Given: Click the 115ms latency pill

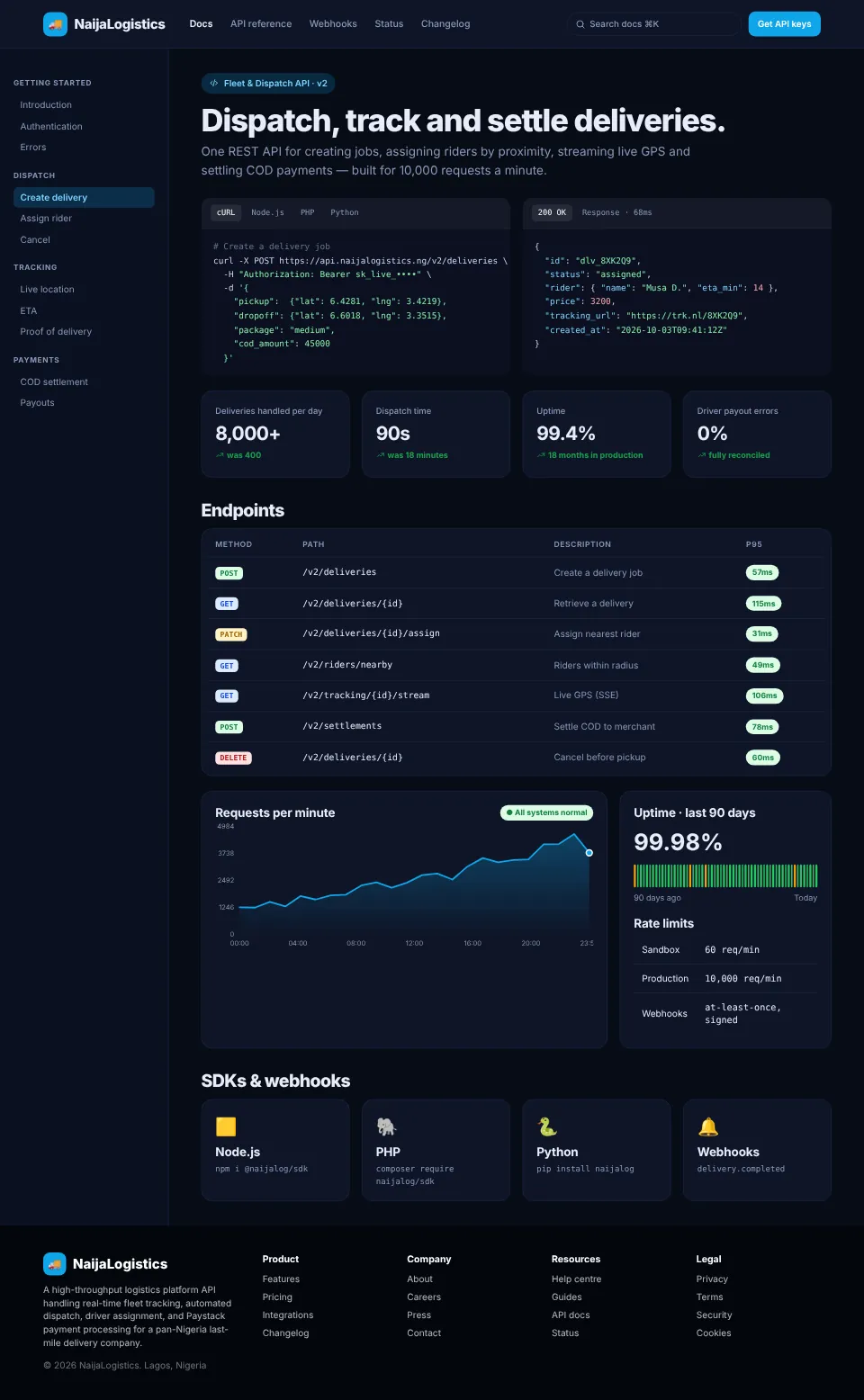Looking at the screenshot, I should 763,604.
